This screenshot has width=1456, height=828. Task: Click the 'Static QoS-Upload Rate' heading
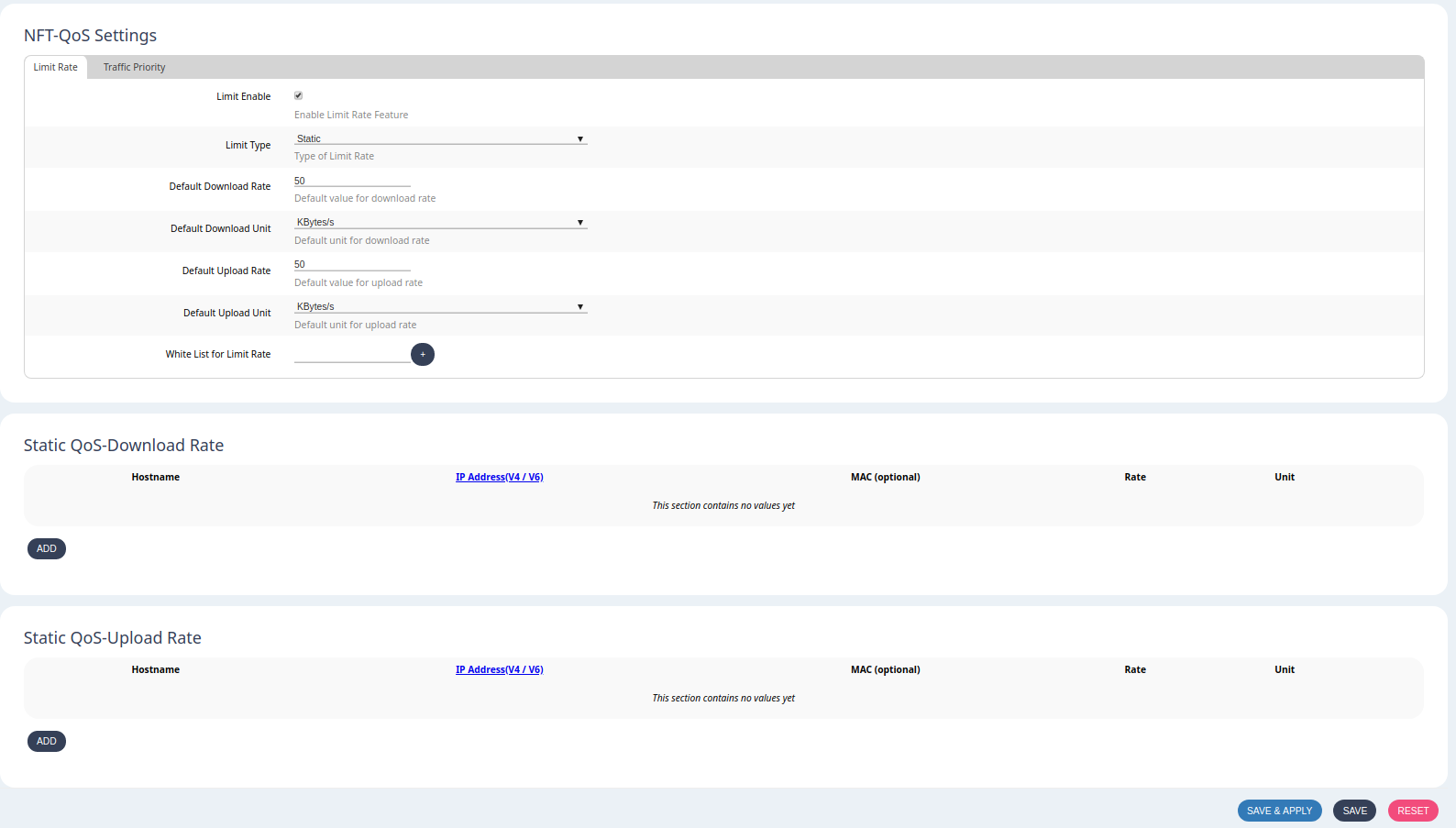pyautogui.click(x=113, y=638)
